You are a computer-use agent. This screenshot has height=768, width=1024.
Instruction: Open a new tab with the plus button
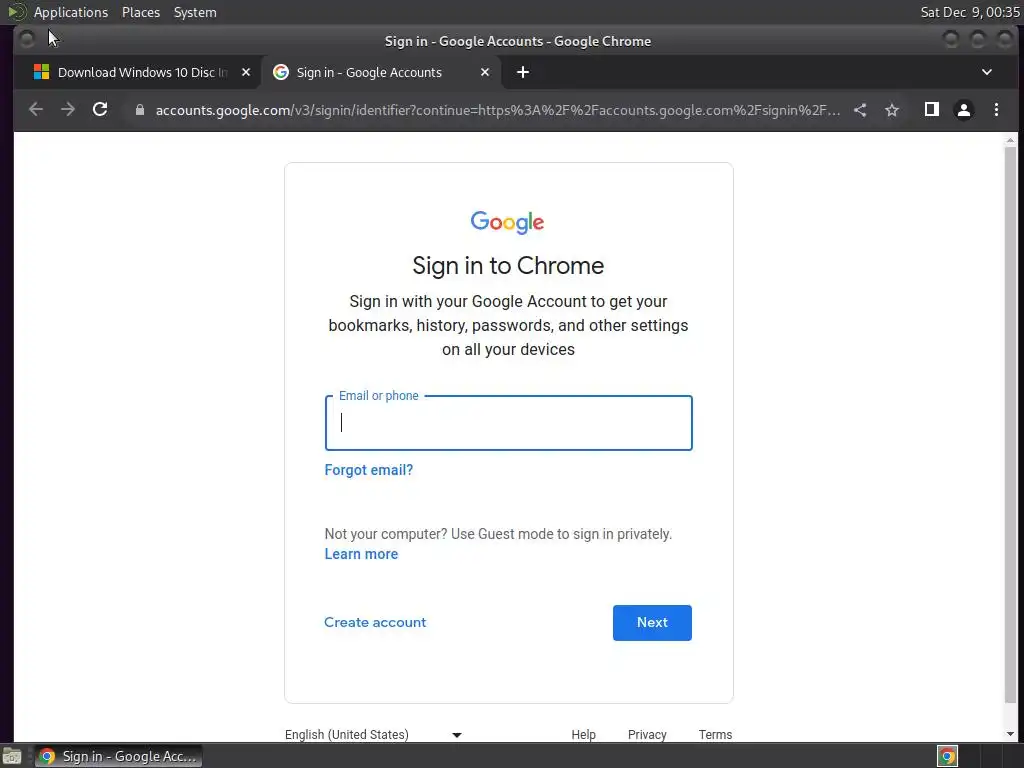(x=523, y=72)
